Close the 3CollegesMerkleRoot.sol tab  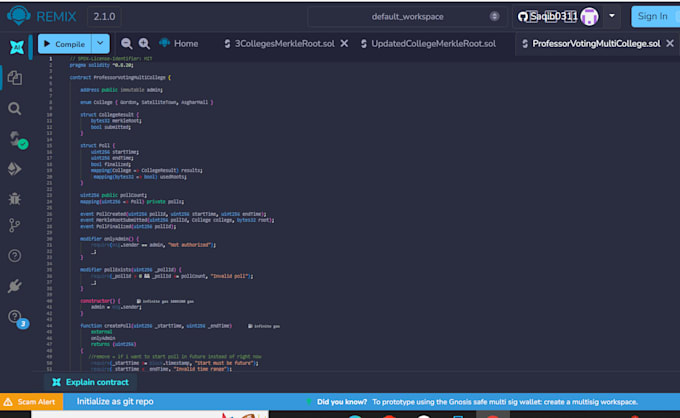[x=344, y=43]
